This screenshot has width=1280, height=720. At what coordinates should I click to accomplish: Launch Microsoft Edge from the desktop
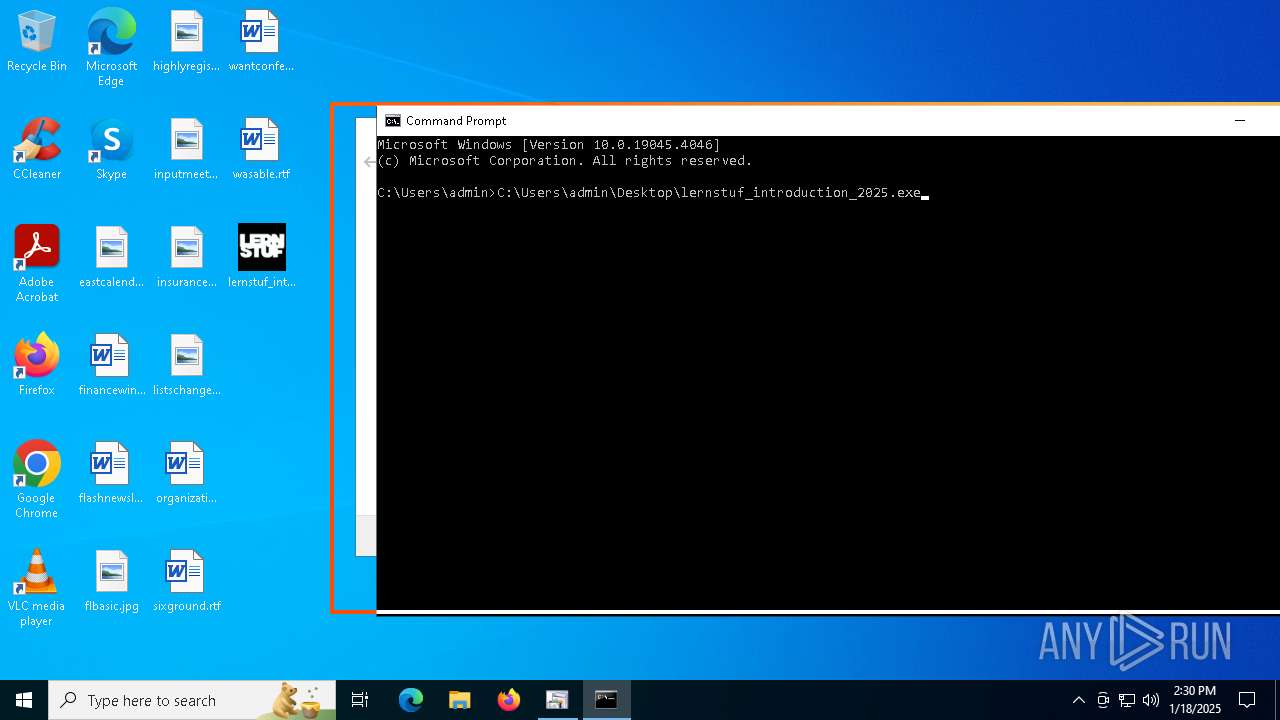[x=111, y=47]
